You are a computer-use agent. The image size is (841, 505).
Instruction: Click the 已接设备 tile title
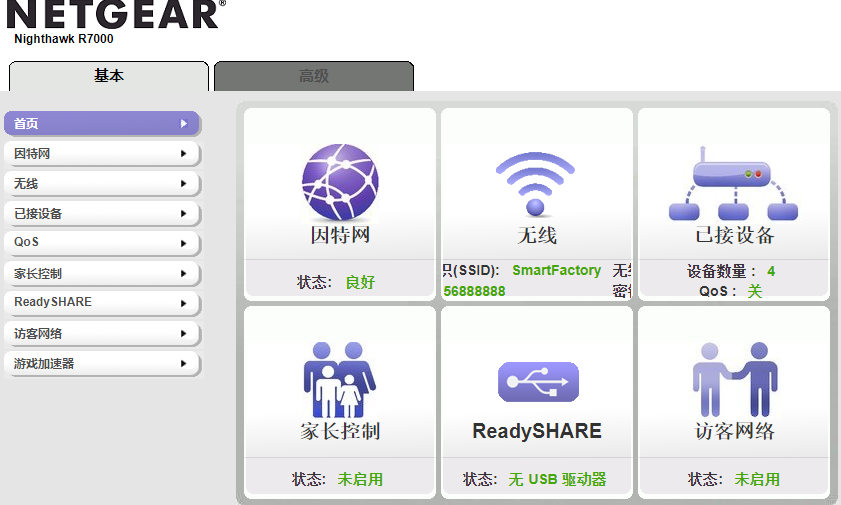coord(735,235)
